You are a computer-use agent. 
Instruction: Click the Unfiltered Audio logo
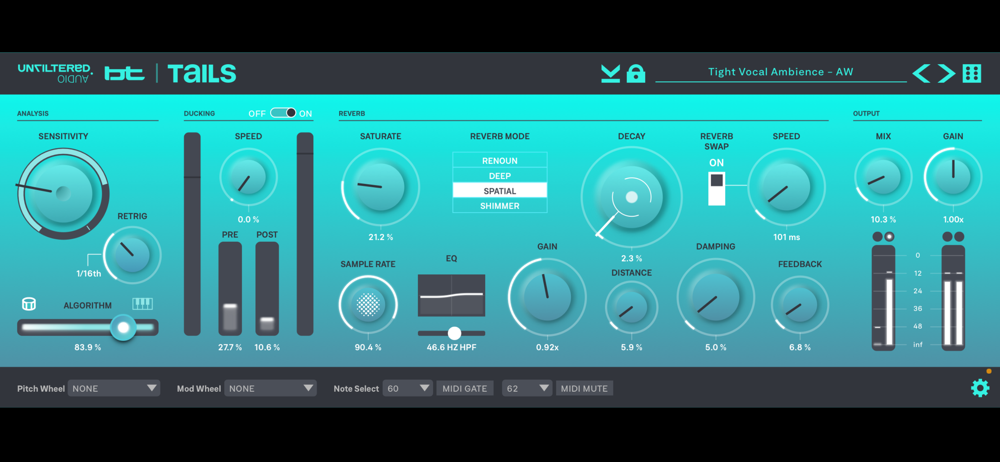pos(55,73)
